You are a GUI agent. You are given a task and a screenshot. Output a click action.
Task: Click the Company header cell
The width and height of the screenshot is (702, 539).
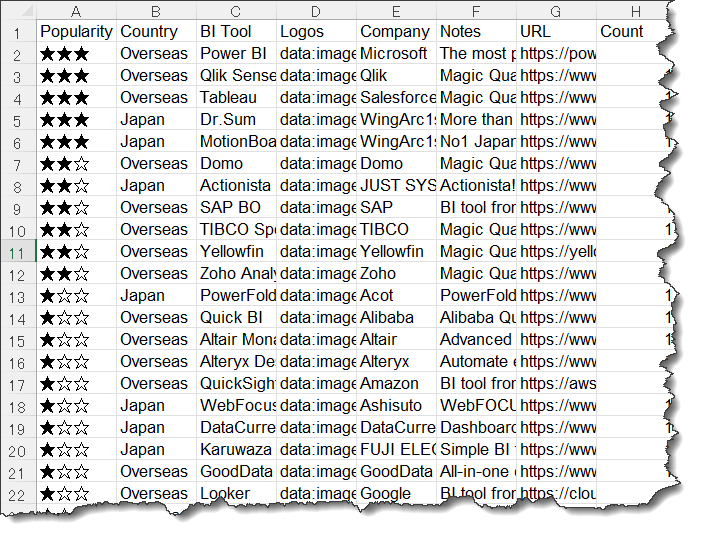coord(397,32)
